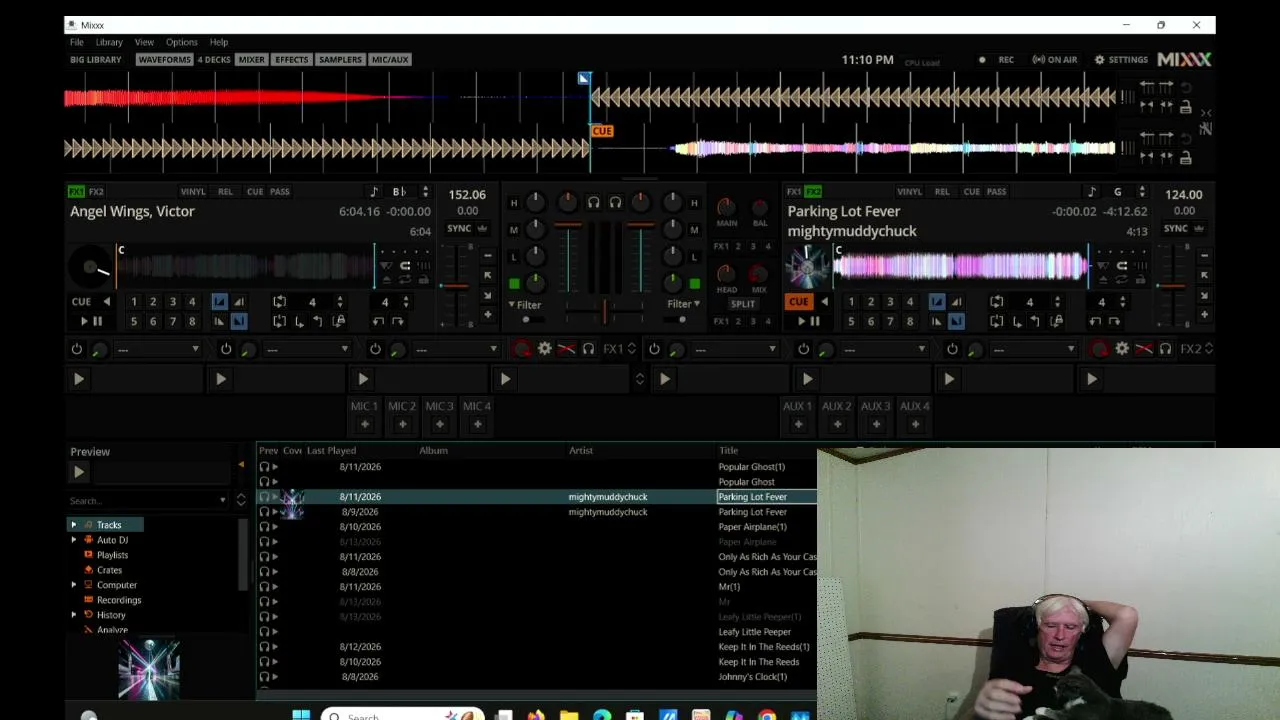Viewport: 1280px width, 720px height.
Task: Click the CUE button on deck 1
Action: [x=81, y=301]
